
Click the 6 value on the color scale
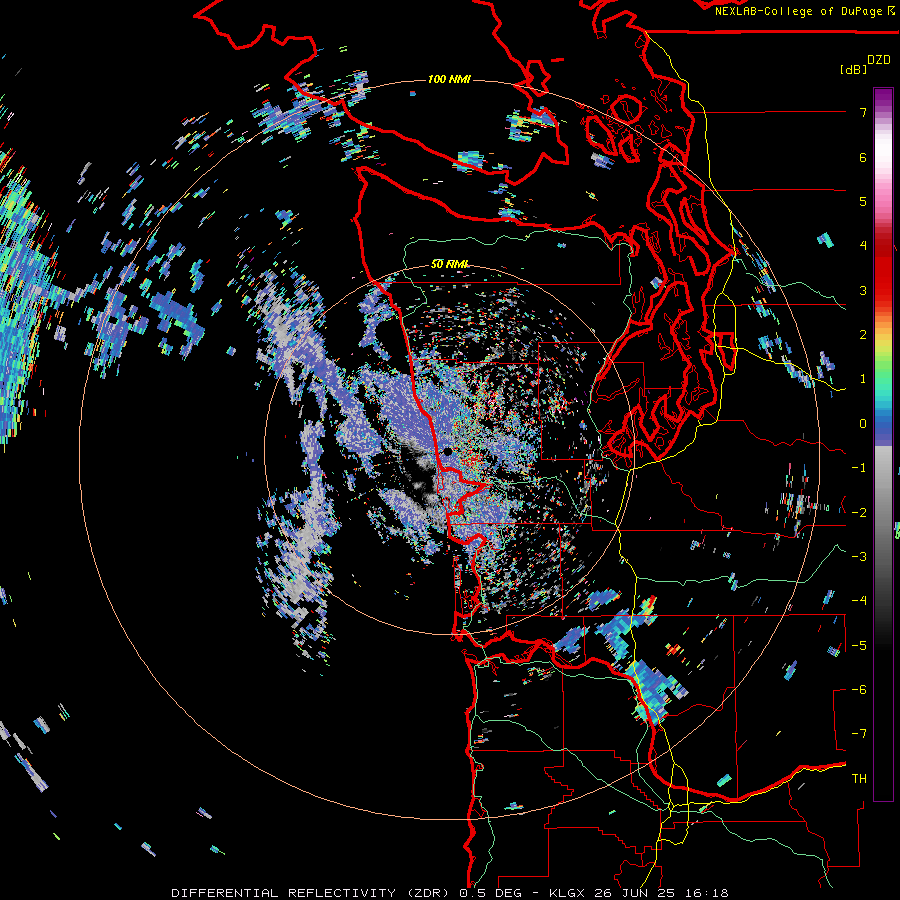[863, 157]
